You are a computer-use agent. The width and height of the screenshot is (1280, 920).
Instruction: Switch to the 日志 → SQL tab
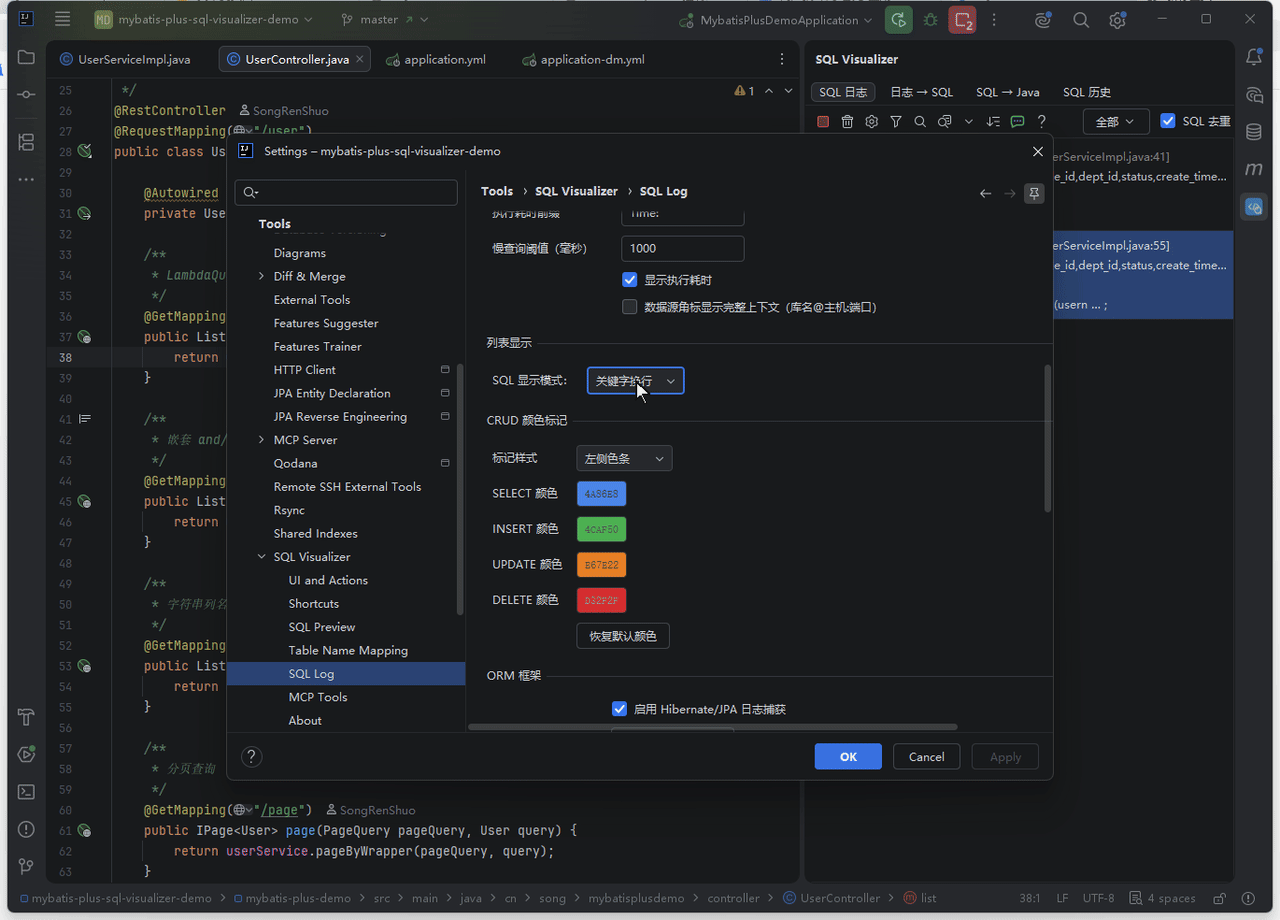pyautogui.click(x=921, y=92)
